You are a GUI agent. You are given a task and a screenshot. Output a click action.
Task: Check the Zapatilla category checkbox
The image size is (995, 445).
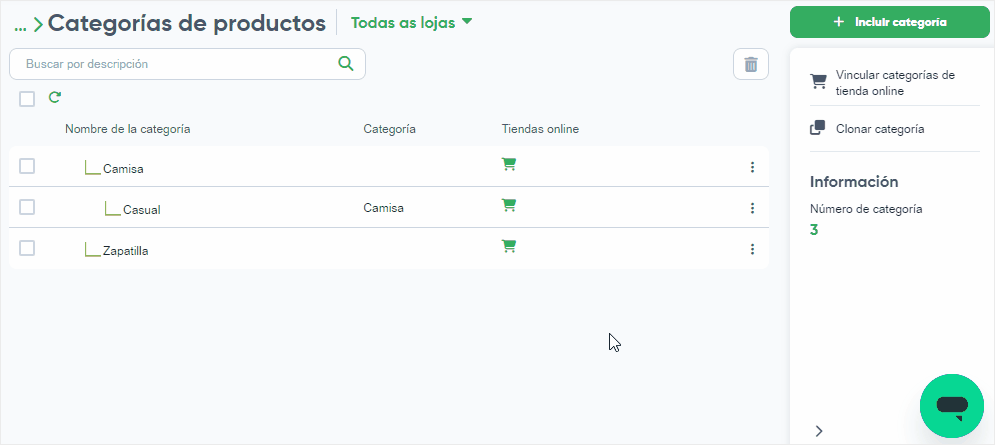pos(27,248)
